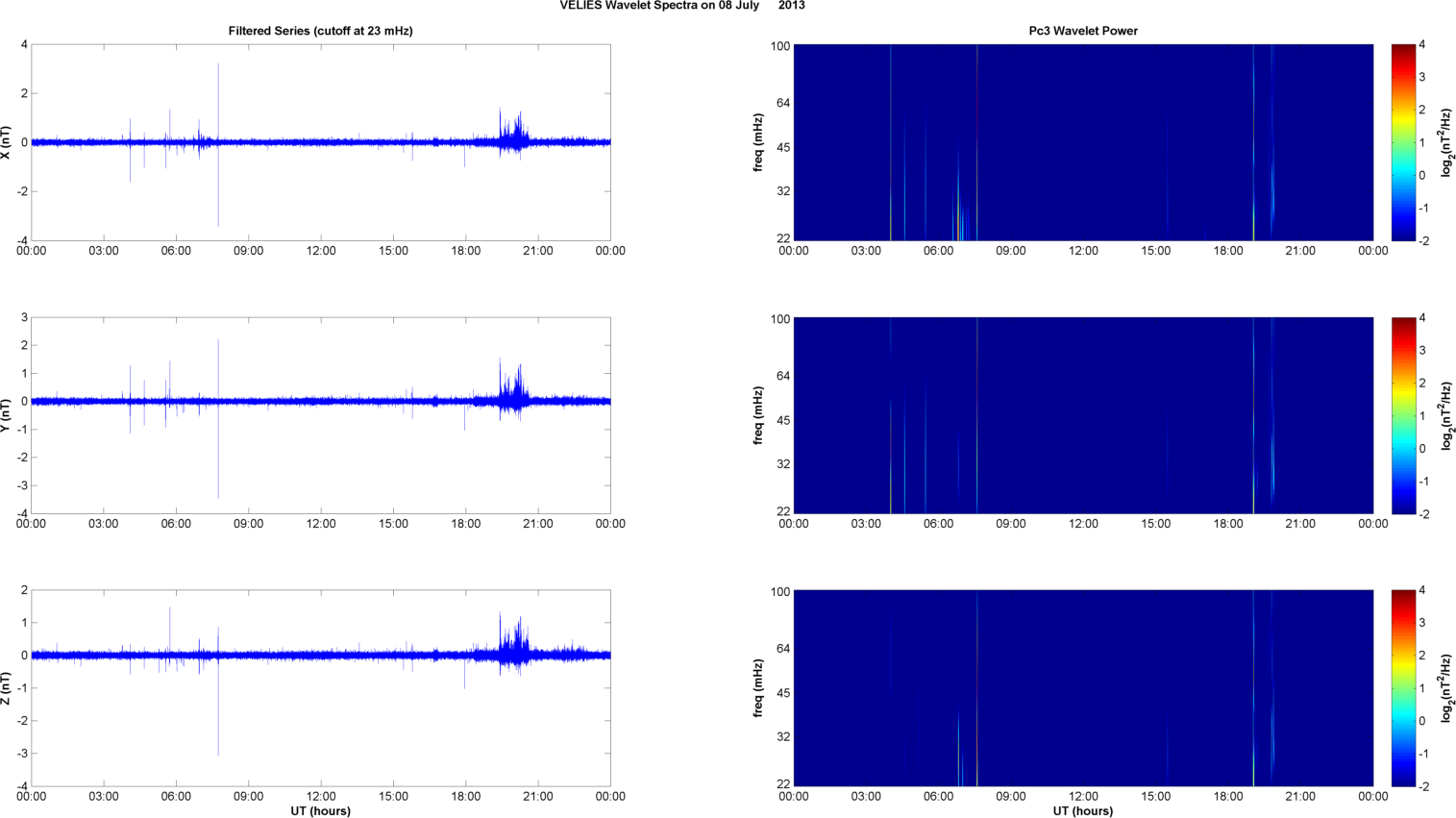Click the 21:00 tick under the Z series plot

pos(538,797)
